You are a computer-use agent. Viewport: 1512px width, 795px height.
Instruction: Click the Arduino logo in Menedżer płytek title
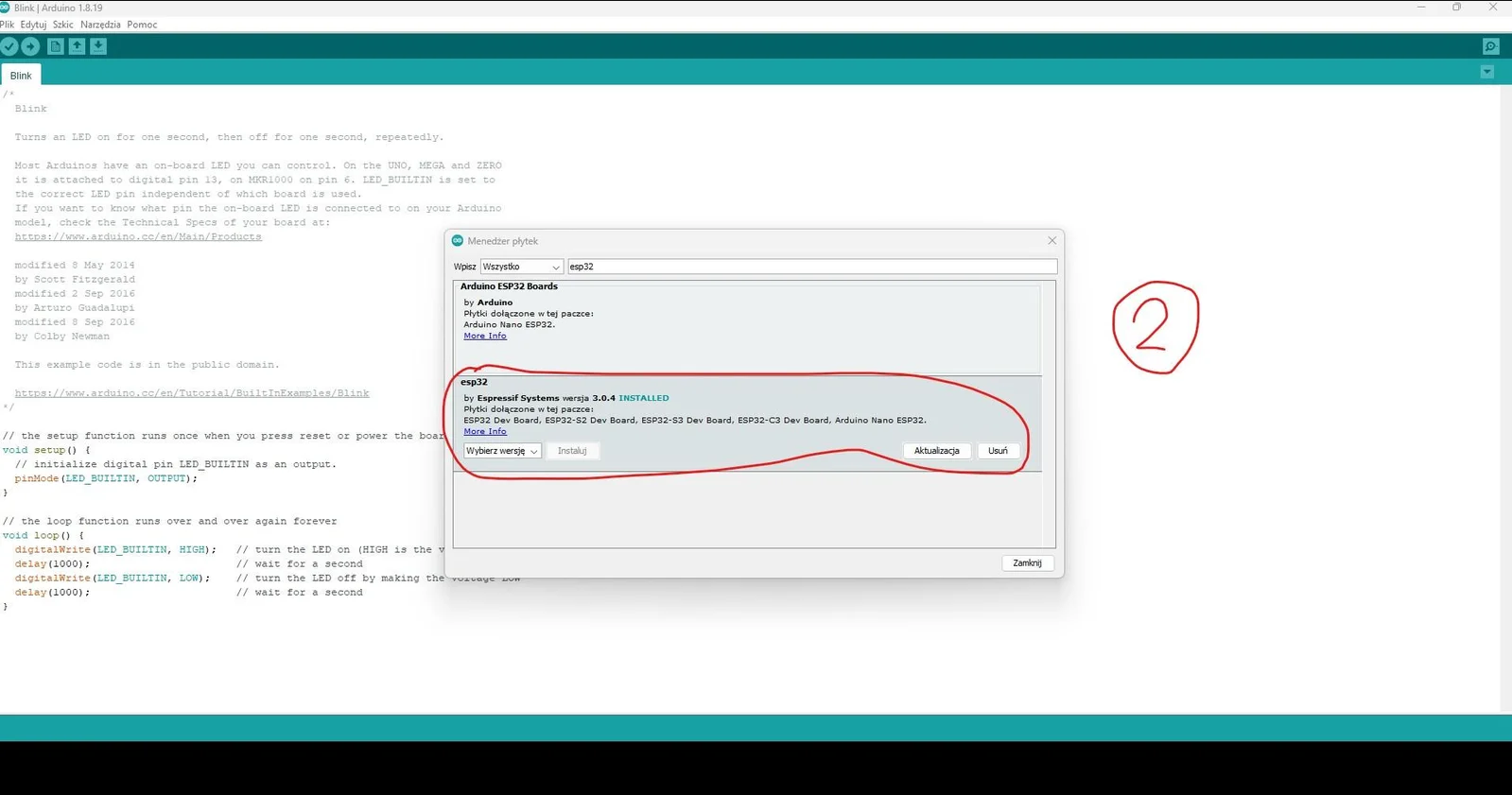[458, 241]
